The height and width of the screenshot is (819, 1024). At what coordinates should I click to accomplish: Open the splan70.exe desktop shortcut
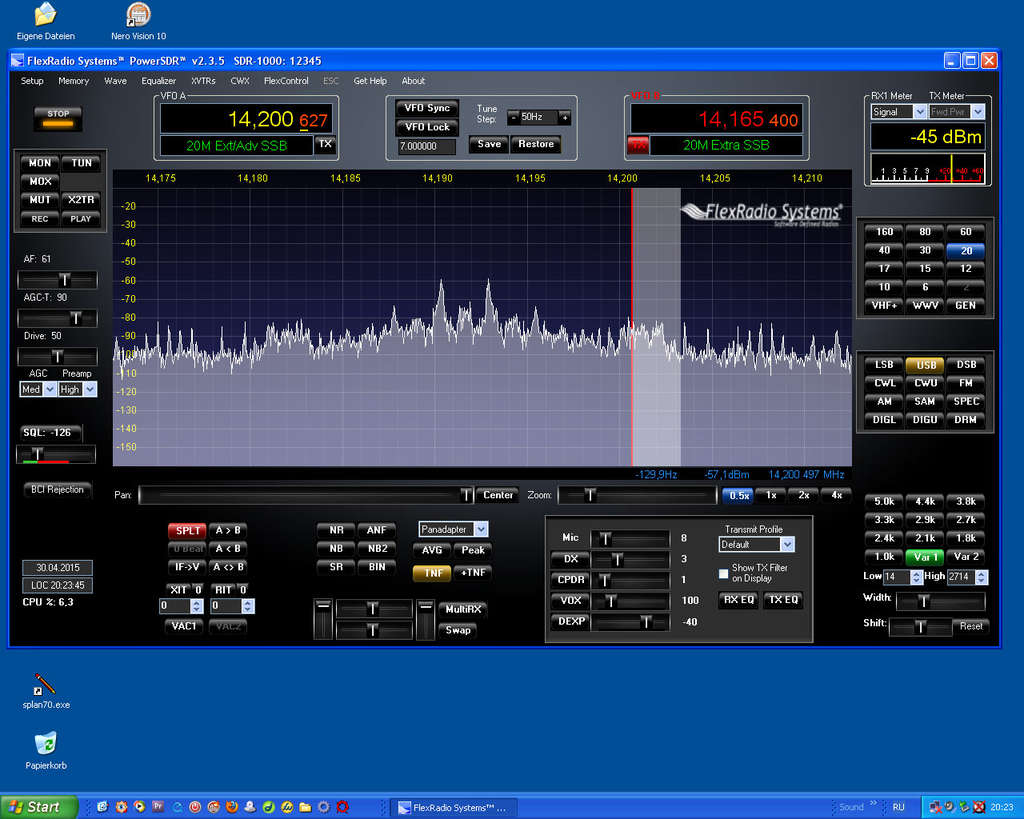(45, 685)
